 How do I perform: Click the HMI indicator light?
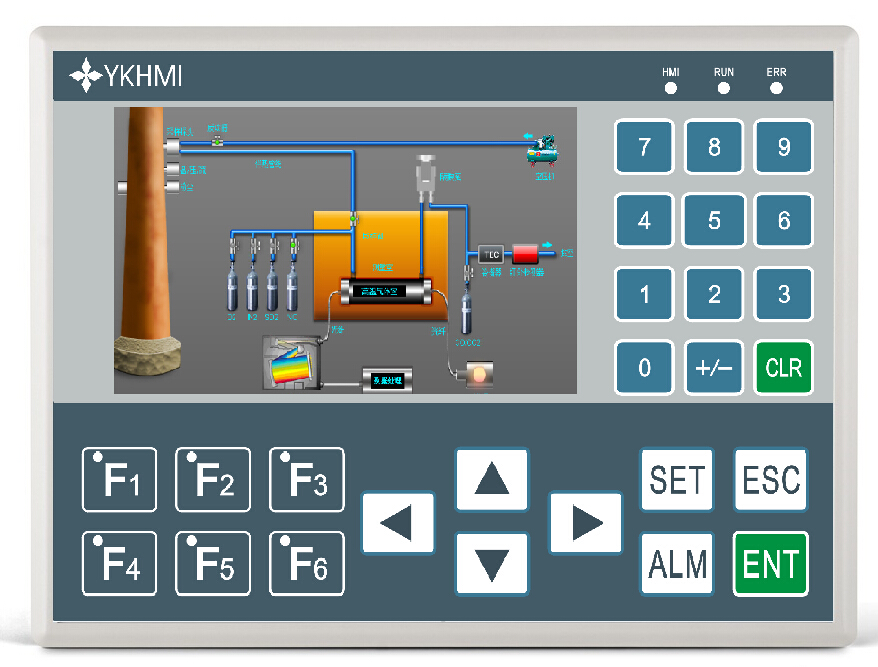(670, 88)
